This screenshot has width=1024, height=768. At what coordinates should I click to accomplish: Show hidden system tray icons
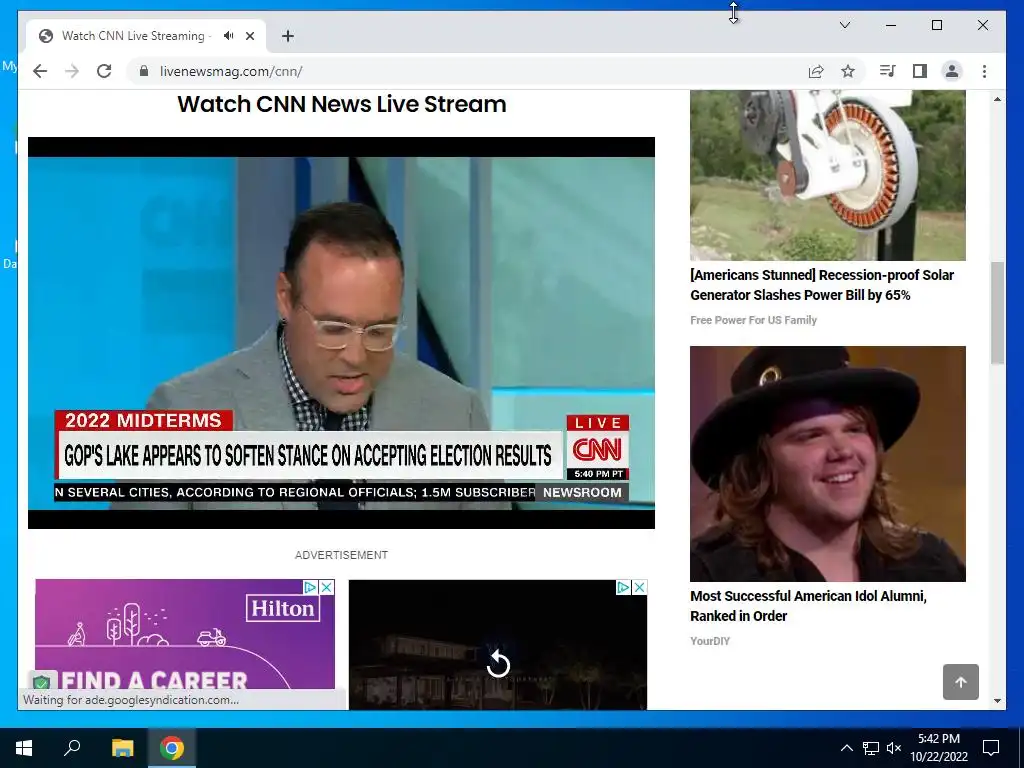click(846, 748)
